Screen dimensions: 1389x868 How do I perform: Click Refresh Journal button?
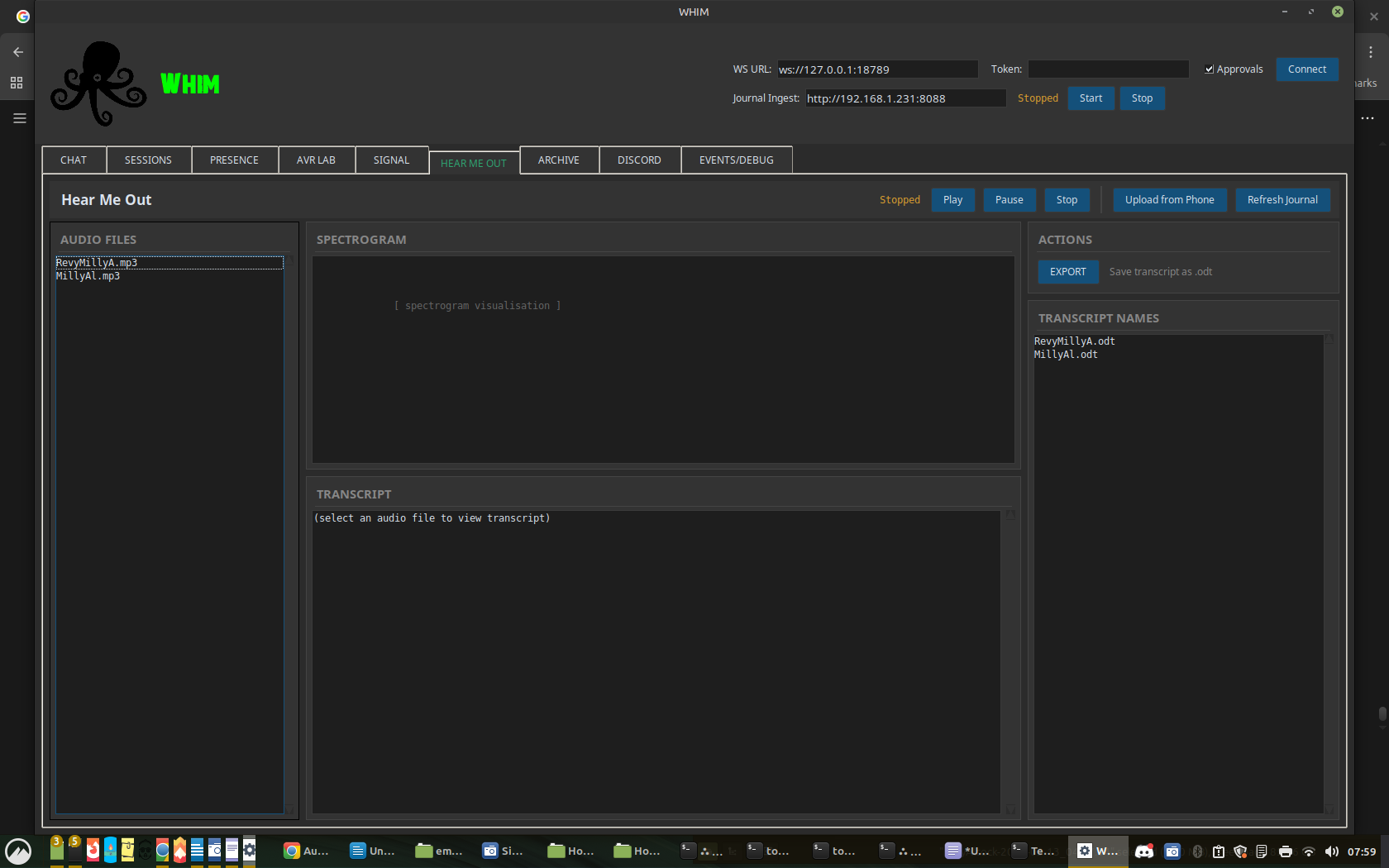click(1282, 200)
